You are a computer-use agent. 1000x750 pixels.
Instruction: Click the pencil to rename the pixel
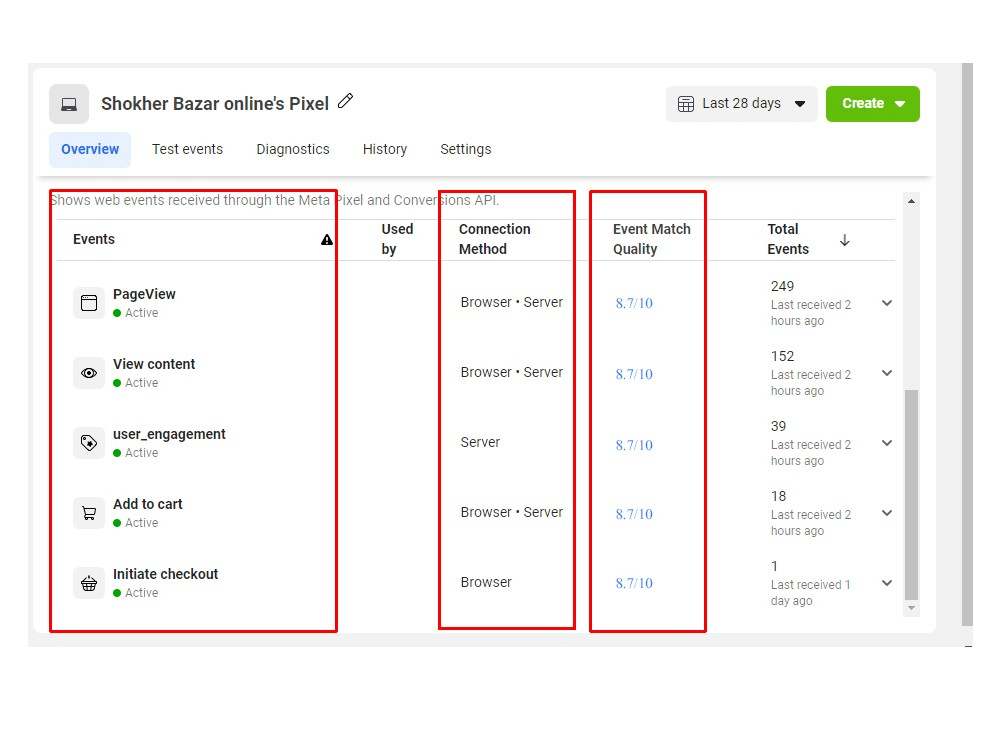345,101
